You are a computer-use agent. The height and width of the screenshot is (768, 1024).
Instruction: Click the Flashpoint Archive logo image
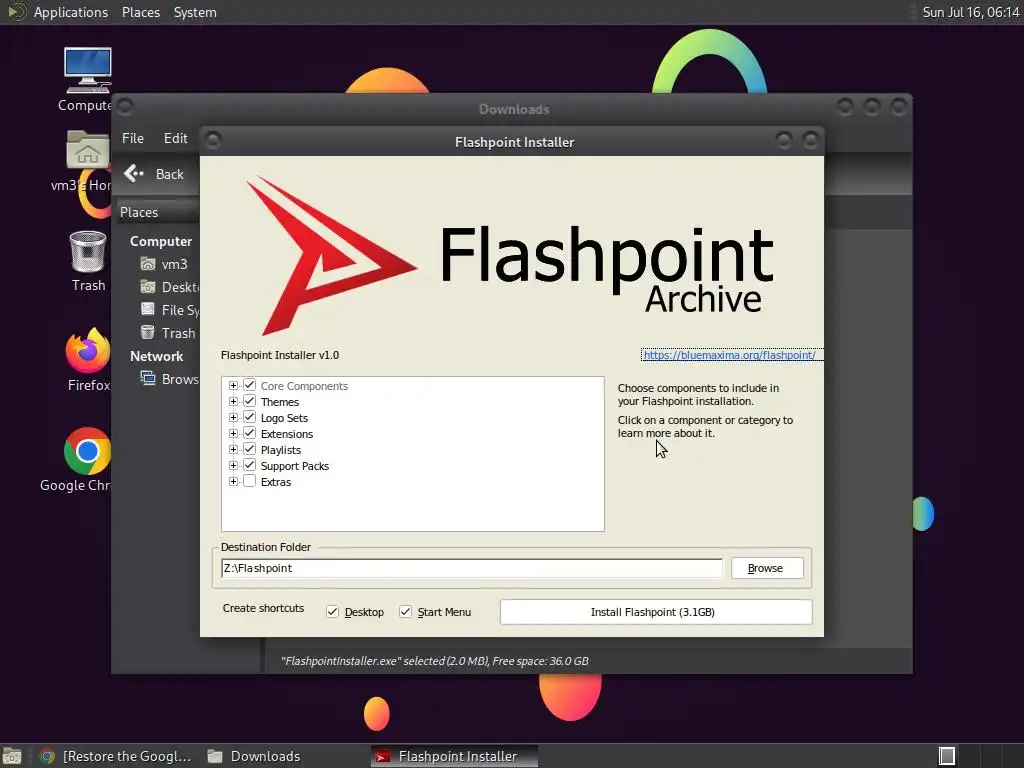pos(511,255)
